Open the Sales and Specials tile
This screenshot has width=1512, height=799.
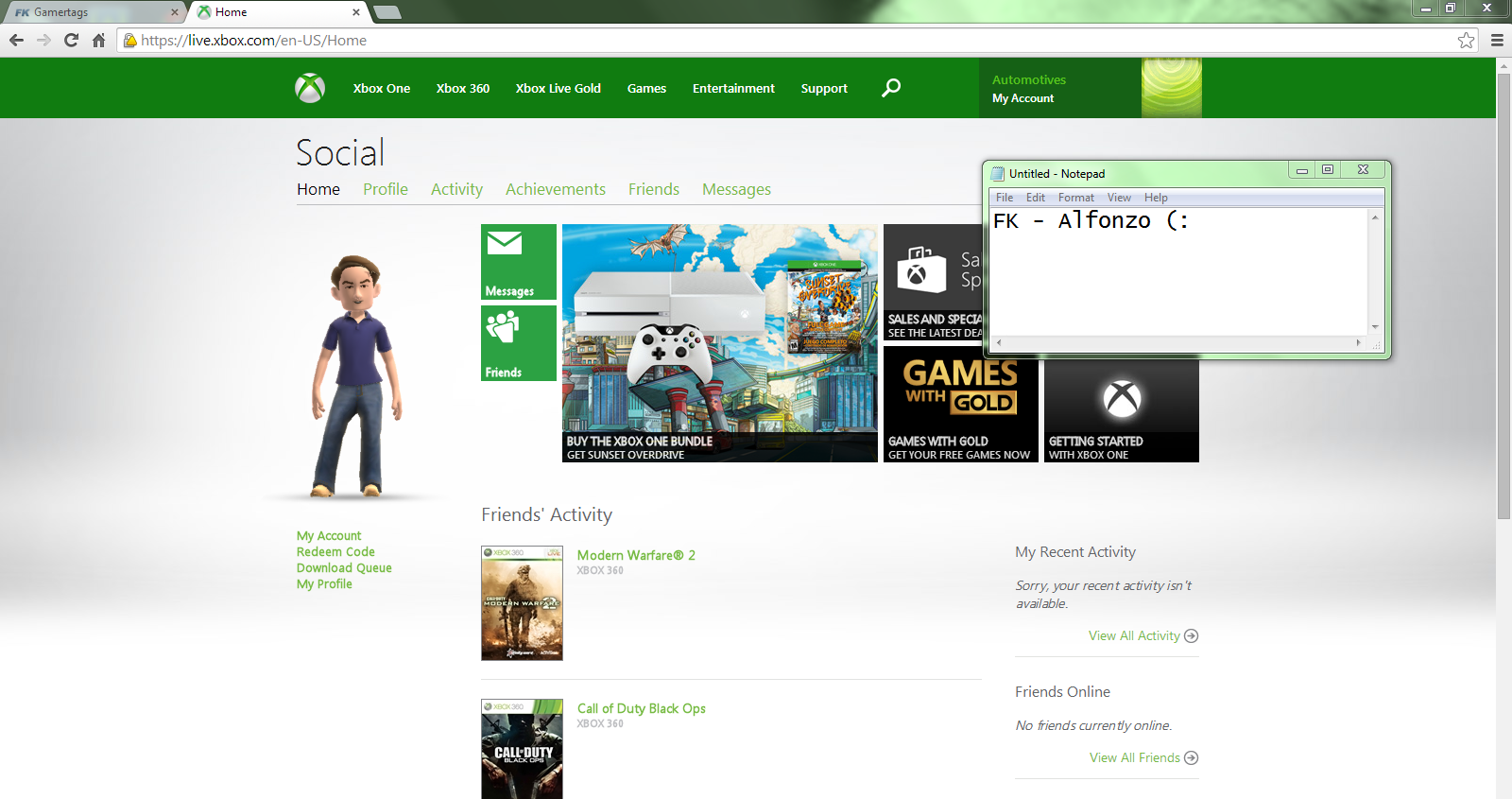pyautogui.click(x=933, y=283)
